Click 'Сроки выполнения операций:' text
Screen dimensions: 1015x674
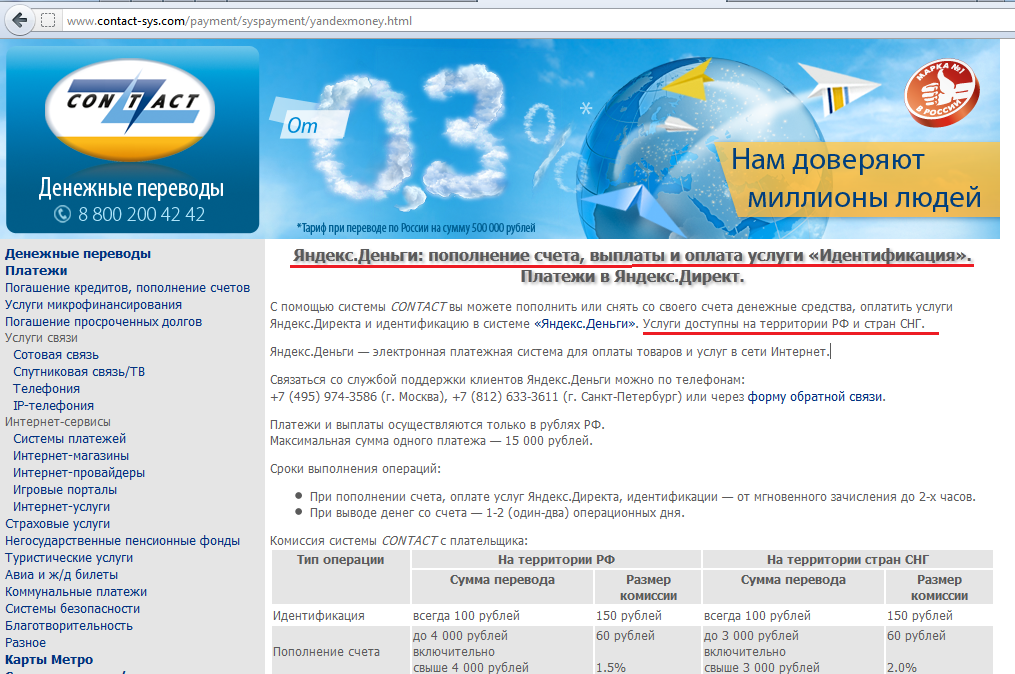click(355, 469)
